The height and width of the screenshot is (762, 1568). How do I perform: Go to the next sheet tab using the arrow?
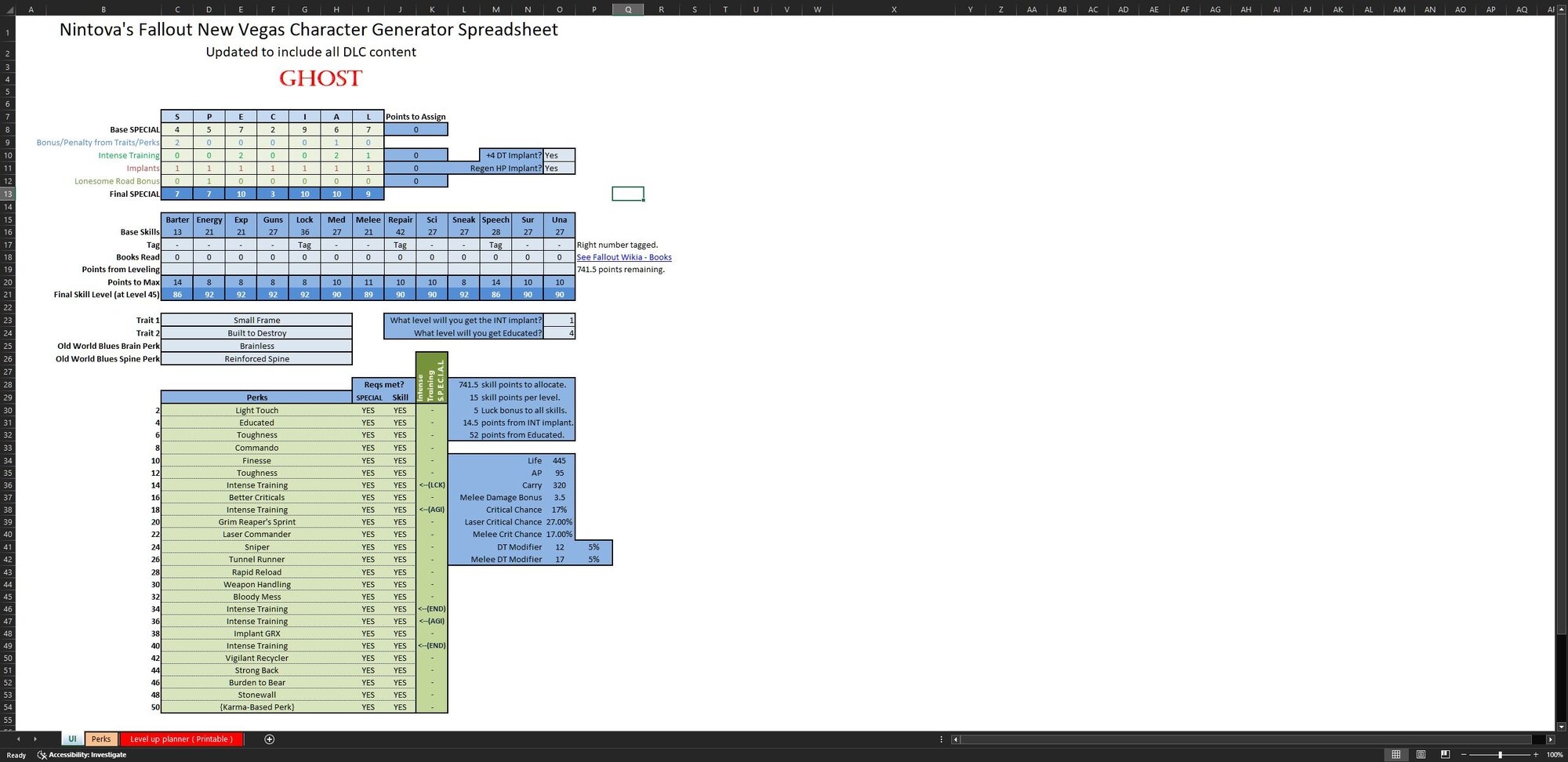point(34,739)
